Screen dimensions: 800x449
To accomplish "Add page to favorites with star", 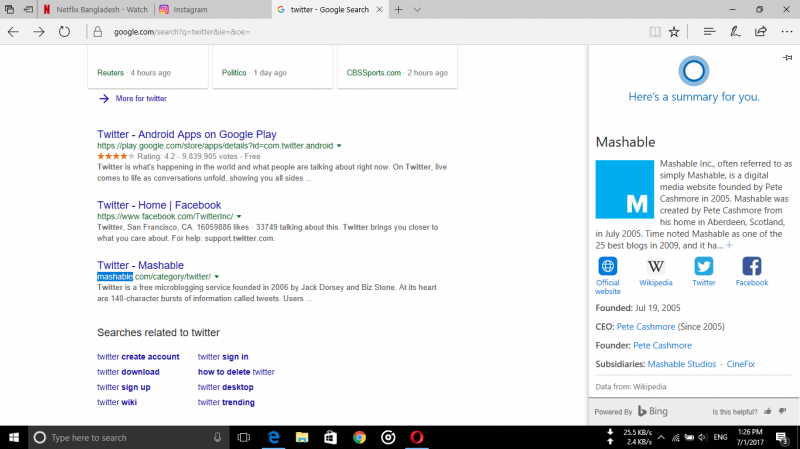I will pos(674,32).
